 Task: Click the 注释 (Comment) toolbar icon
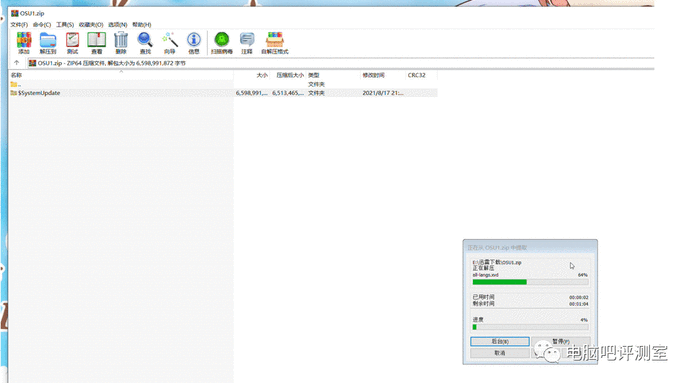coord(247,43)
